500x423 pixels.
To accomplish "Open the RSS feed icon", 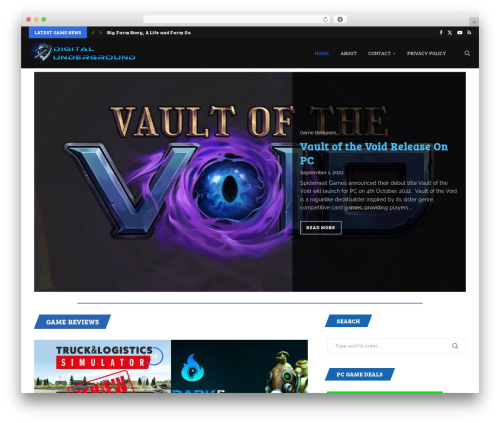I will pos(469,33).
